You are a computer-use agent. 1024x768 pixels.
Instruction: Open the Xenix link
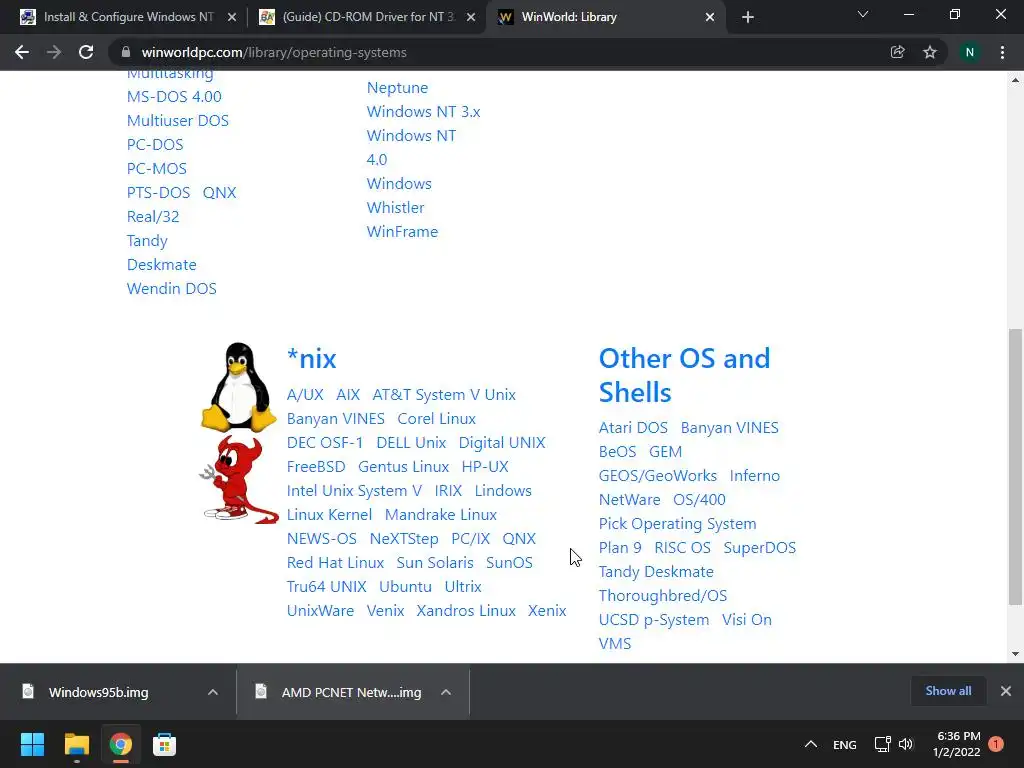click(547, 611)
